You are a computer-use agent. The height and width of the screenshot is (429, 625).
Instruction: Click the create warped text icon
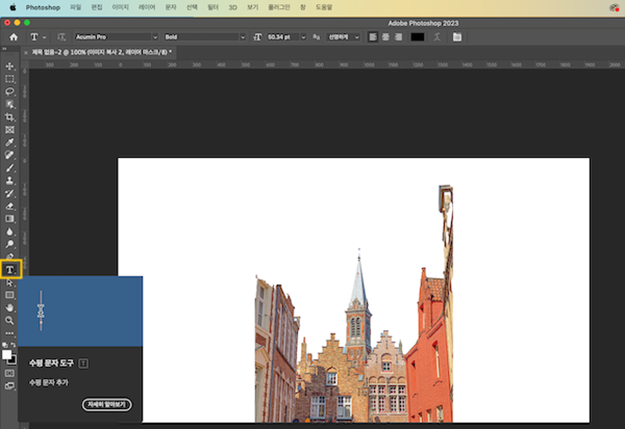(437, 37)
